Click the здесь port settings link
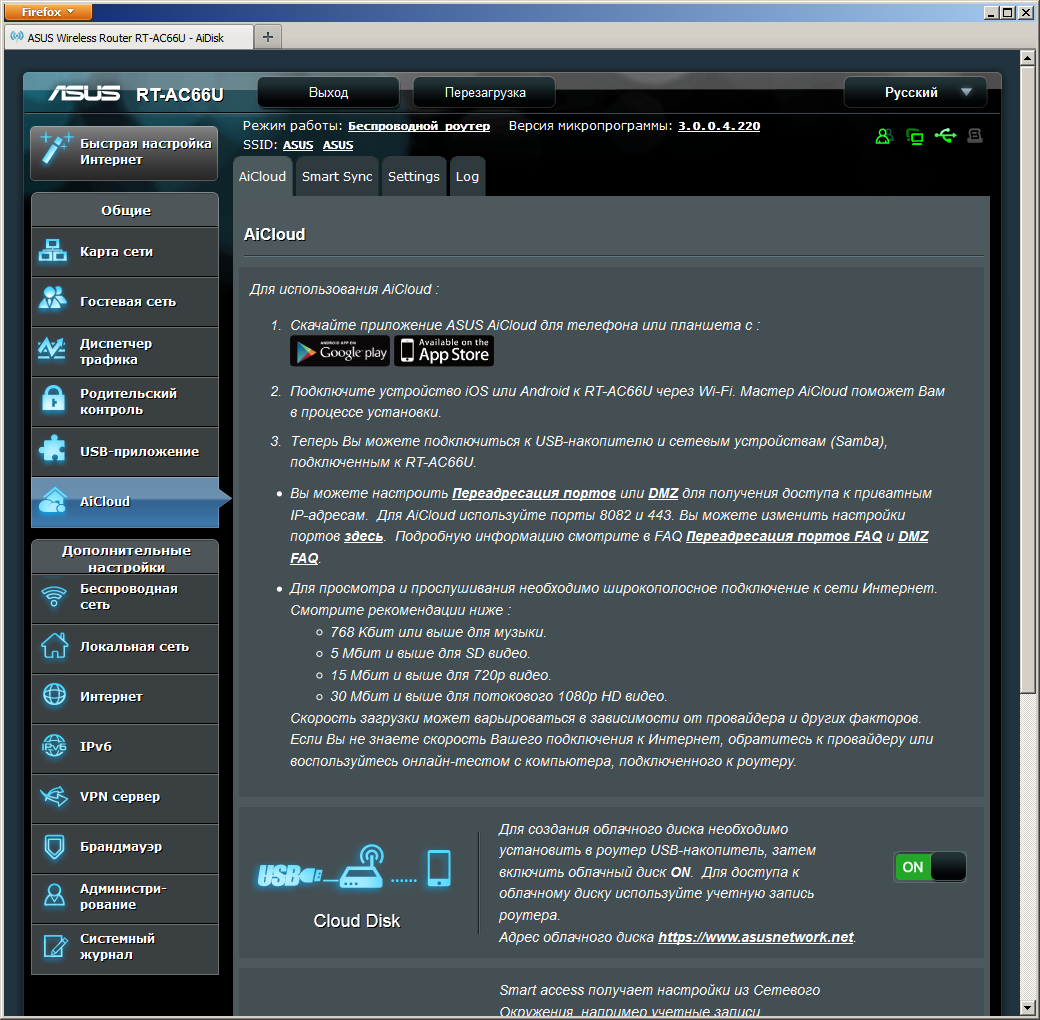The width and height of the screenshot is (1040, 1020). point(363,537)
